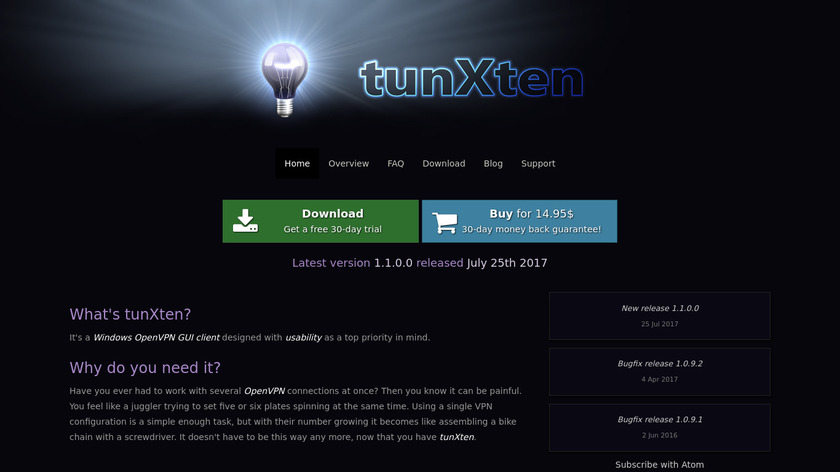
Task: Visit the Blog section
Action: (x=493, y=163)
